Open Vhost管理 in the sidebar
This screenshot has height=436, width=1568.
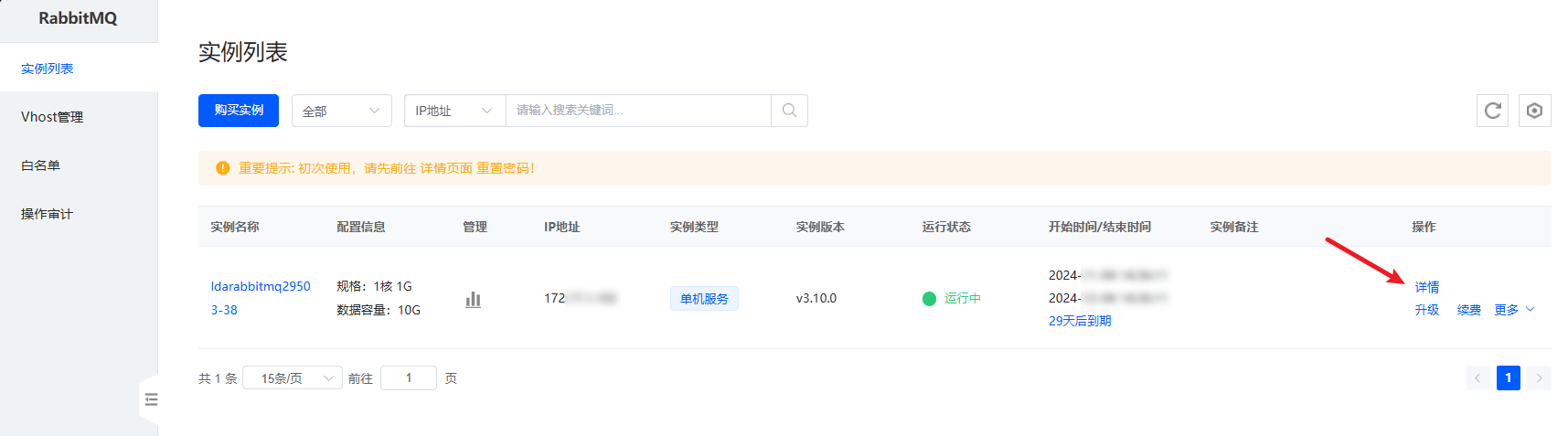(52, 117)
